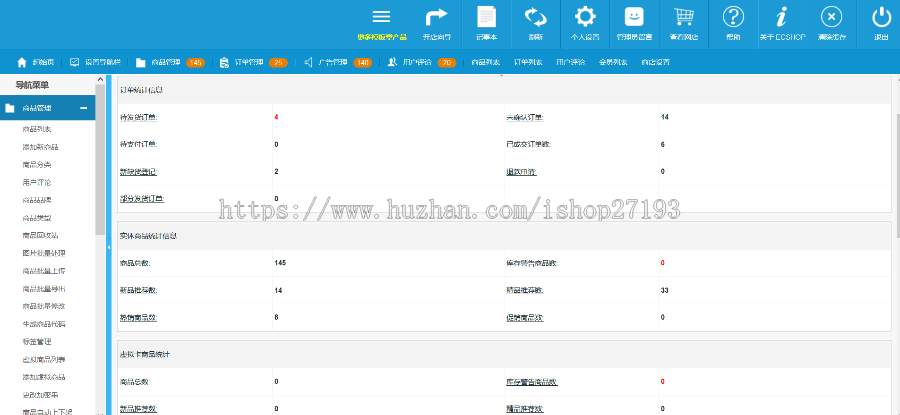Open 商品列表 shortcut in the navigation bar
The image size is (900, 415).
click(x=486, y=62)
